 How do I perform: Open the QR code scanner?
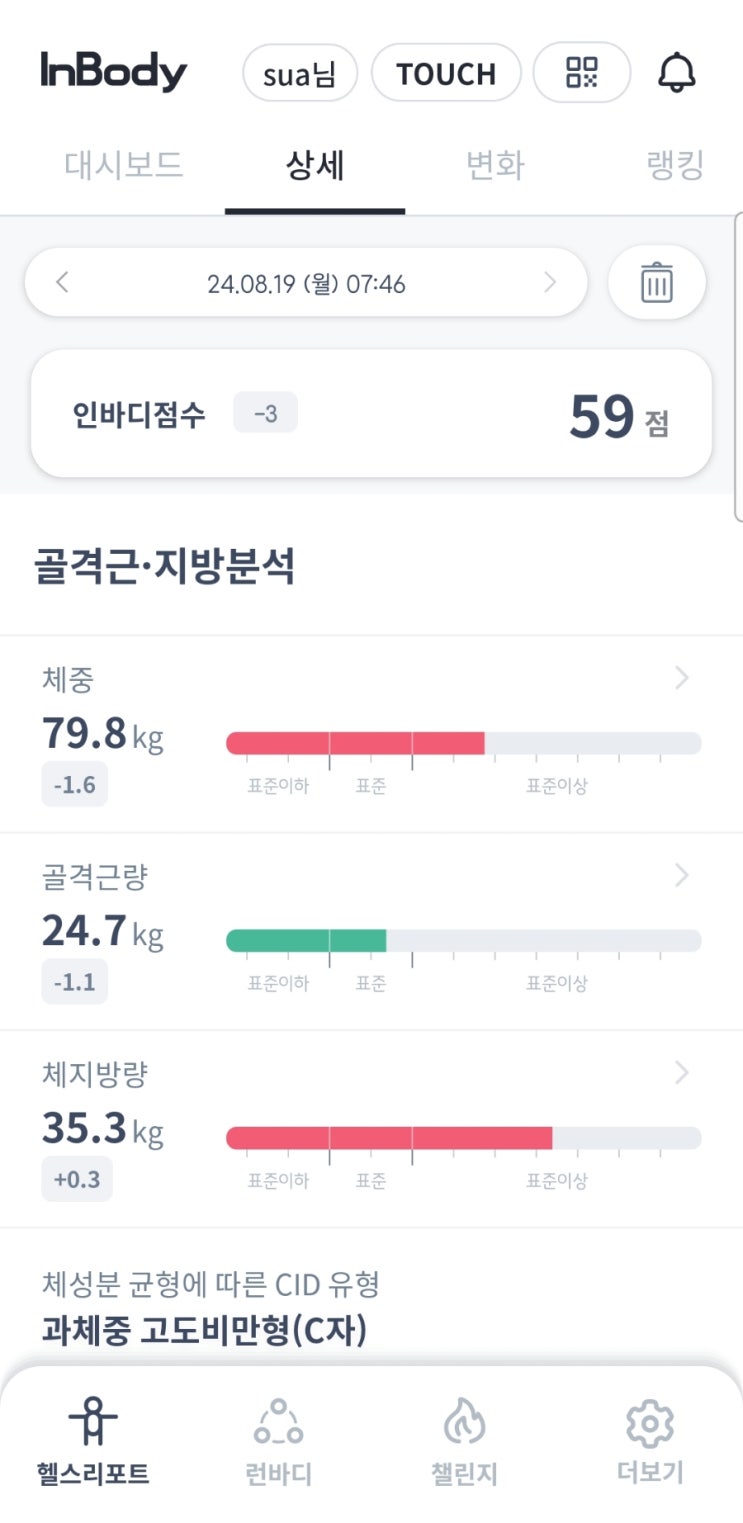click(x=581, y=73)
